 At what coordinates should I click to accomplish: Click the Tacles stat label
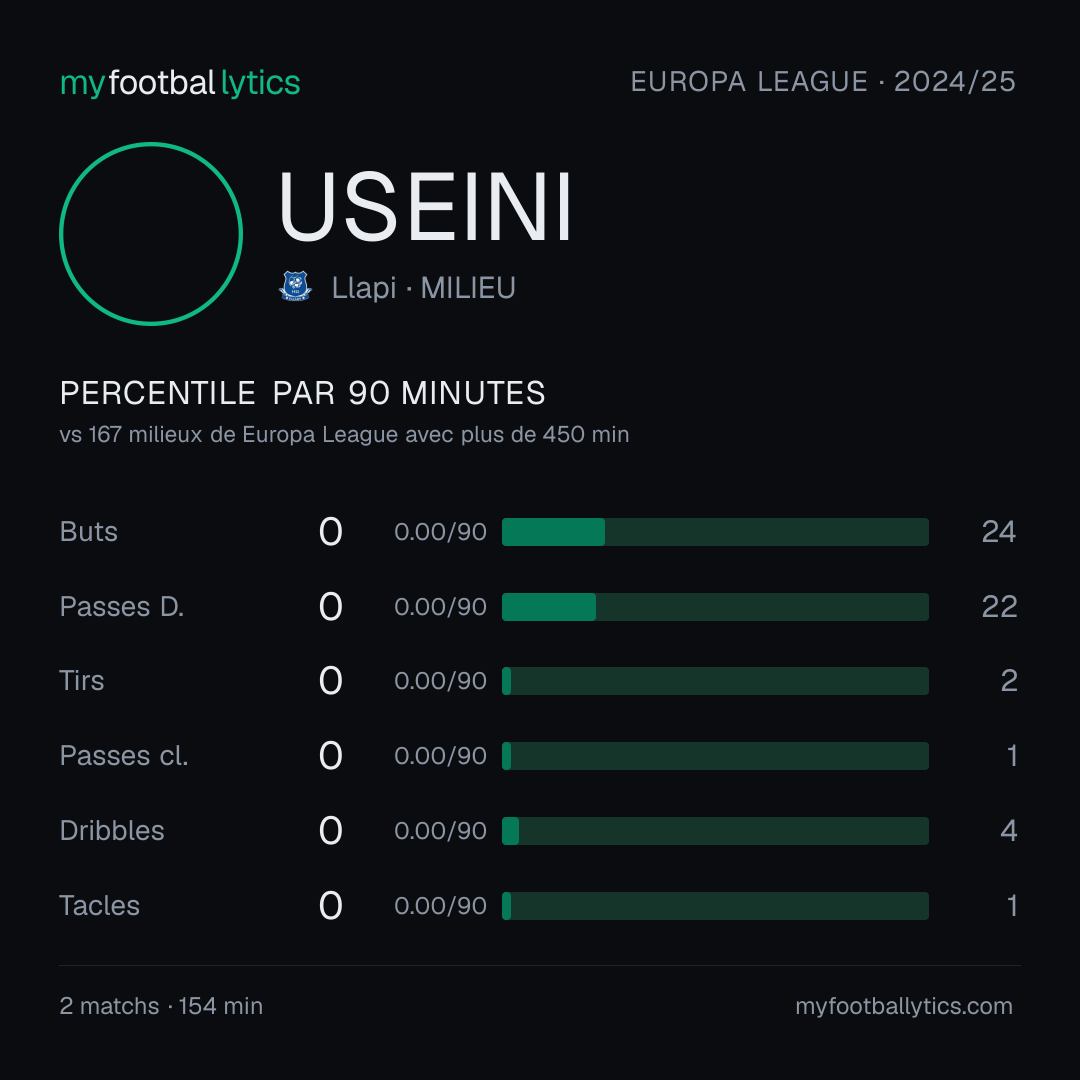point(100,906)
